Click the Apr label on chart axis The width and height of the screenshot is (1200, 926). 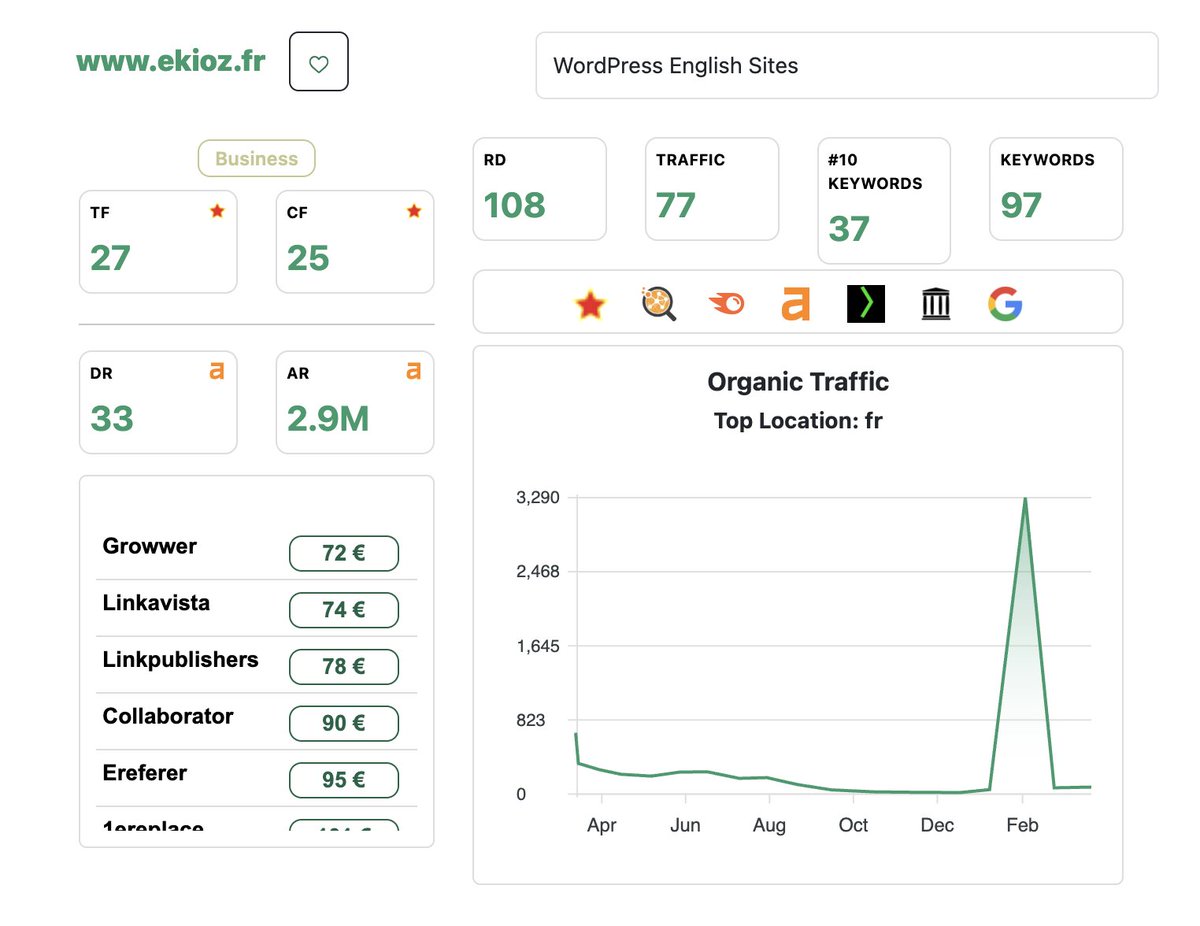point(602,826)
